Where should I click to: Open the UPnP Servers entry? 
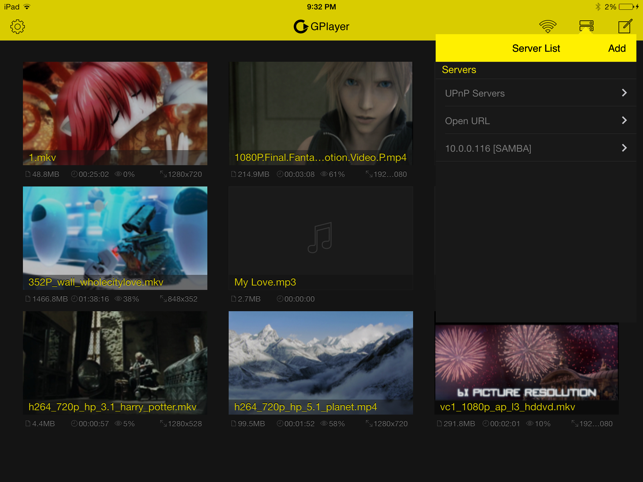point(536,93)
